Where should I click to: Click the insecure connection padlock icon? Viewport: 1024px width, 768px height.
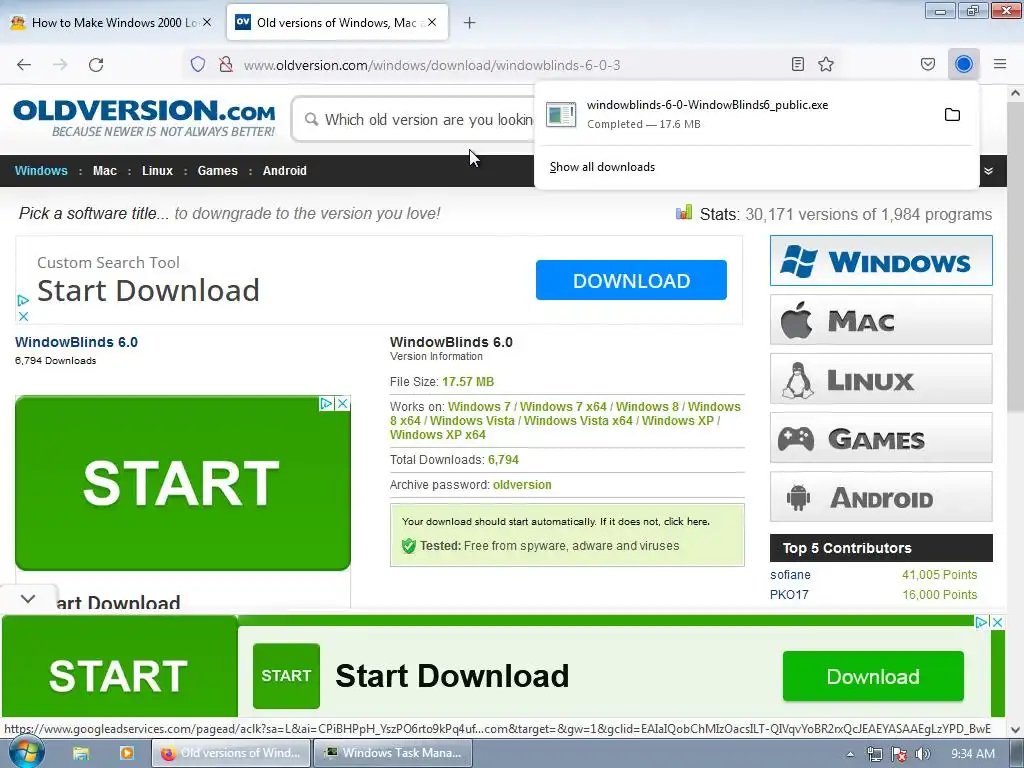click(226, 64)
